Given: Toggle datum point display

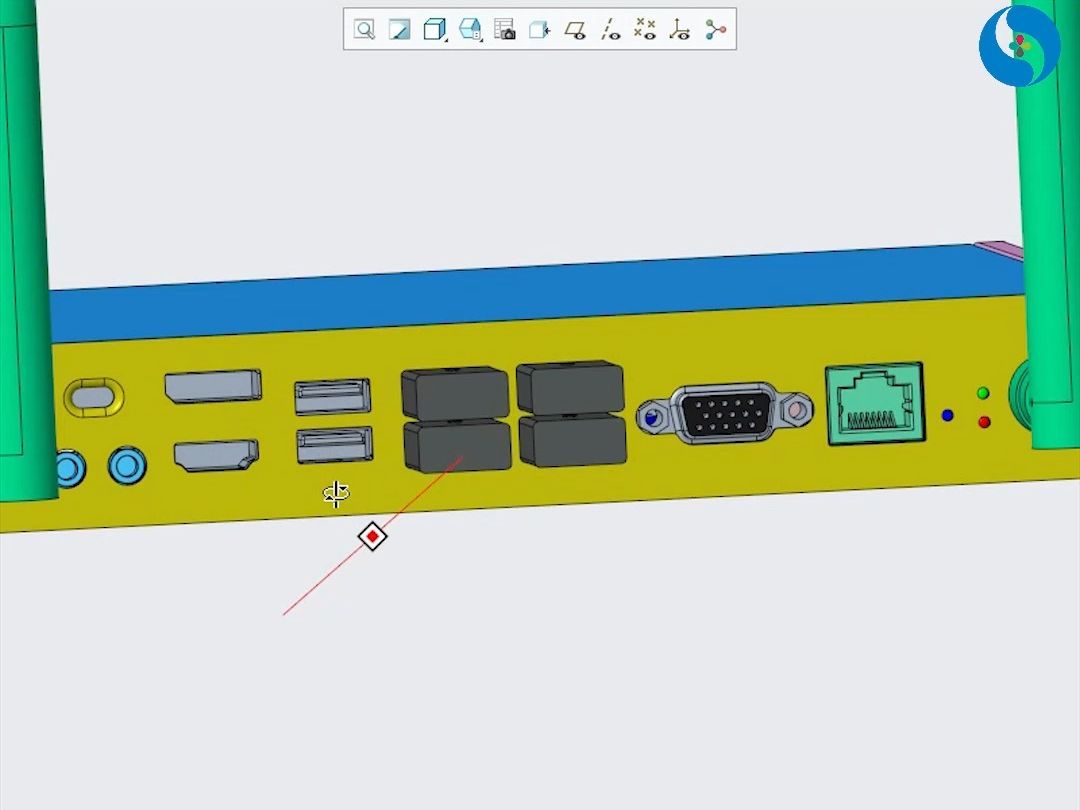Looking at the screenshot, I should pyautogui.click(x=645, y=30).
